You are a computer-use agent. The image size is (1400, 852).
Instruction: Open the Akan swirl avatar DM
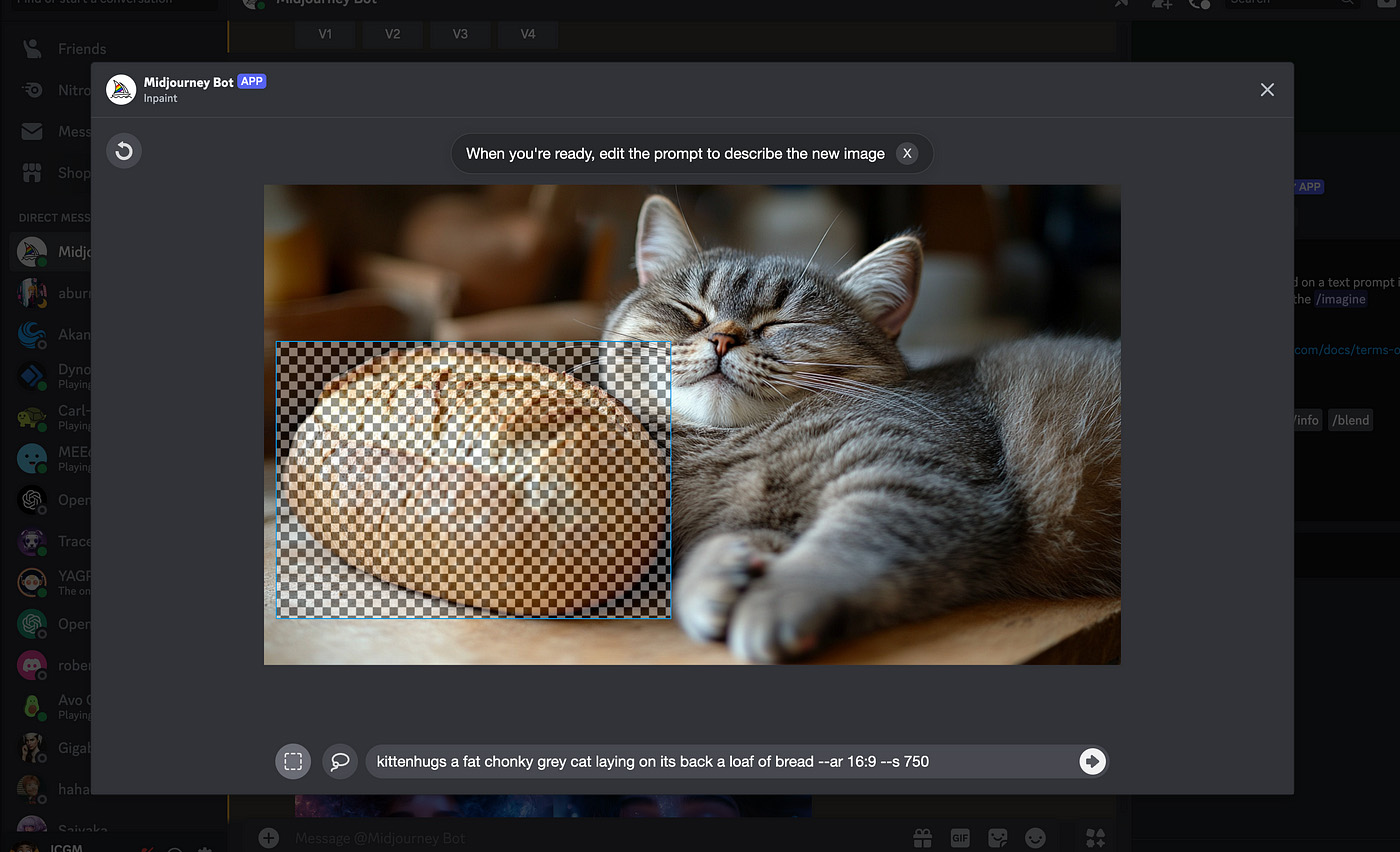(x=52, y=335)
